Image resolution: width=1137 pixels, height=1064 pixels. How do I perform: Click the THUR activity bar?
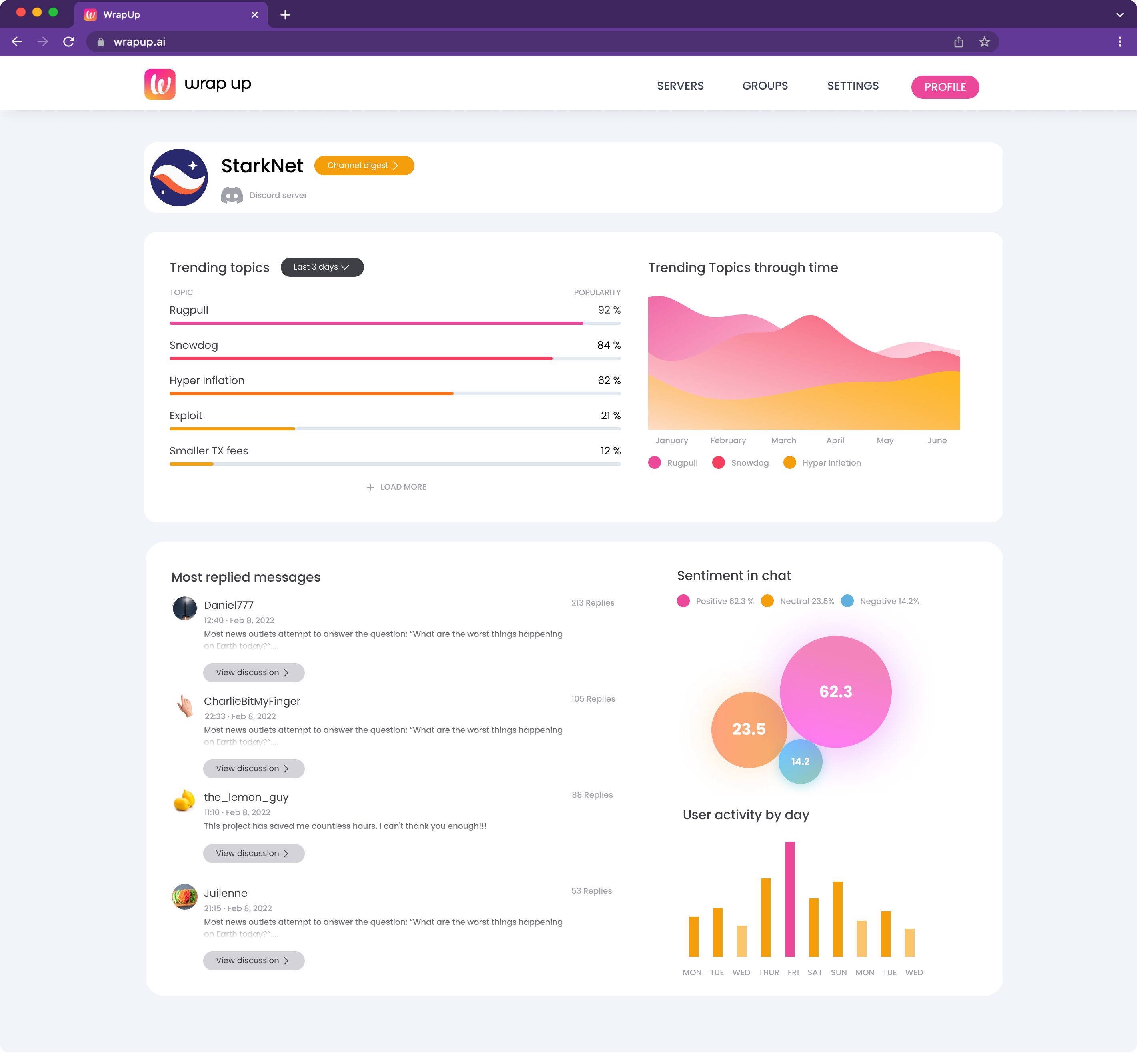coord(765,917)
